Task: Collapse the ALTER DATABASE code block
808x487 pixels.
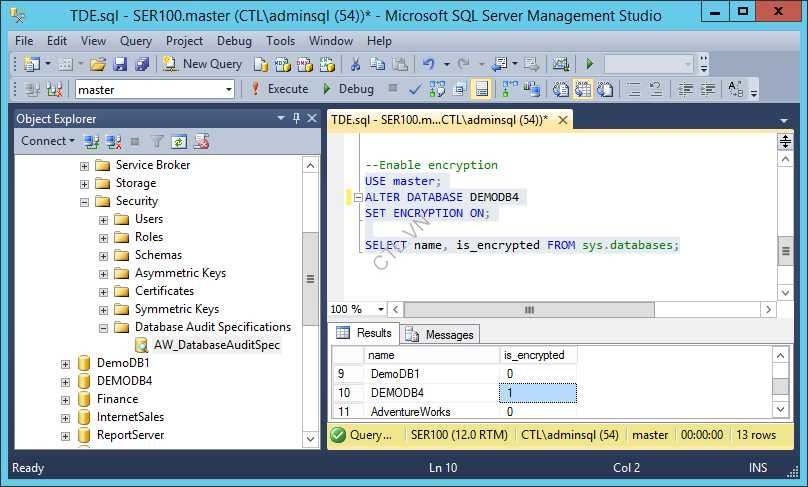Action: 358,197
